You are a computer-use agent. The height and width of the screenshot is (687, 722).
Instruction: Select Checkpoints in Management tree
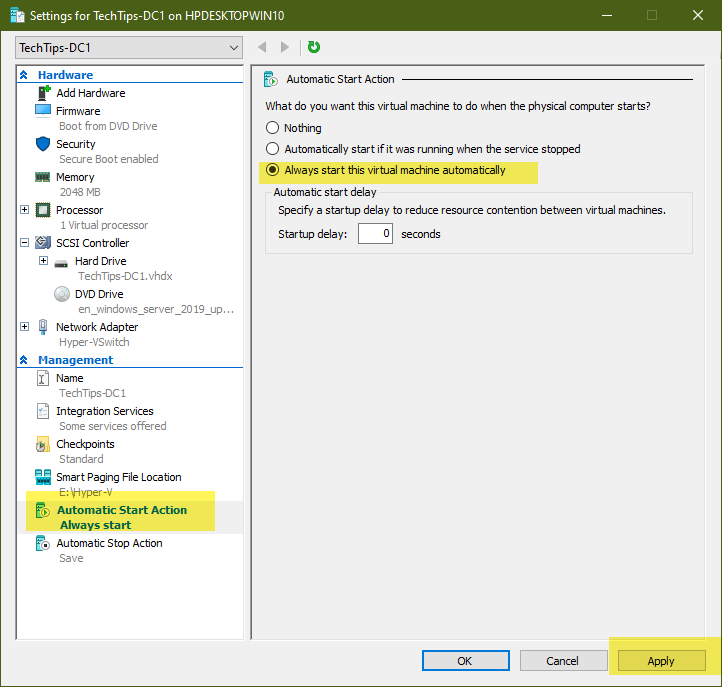pos(85,444)
